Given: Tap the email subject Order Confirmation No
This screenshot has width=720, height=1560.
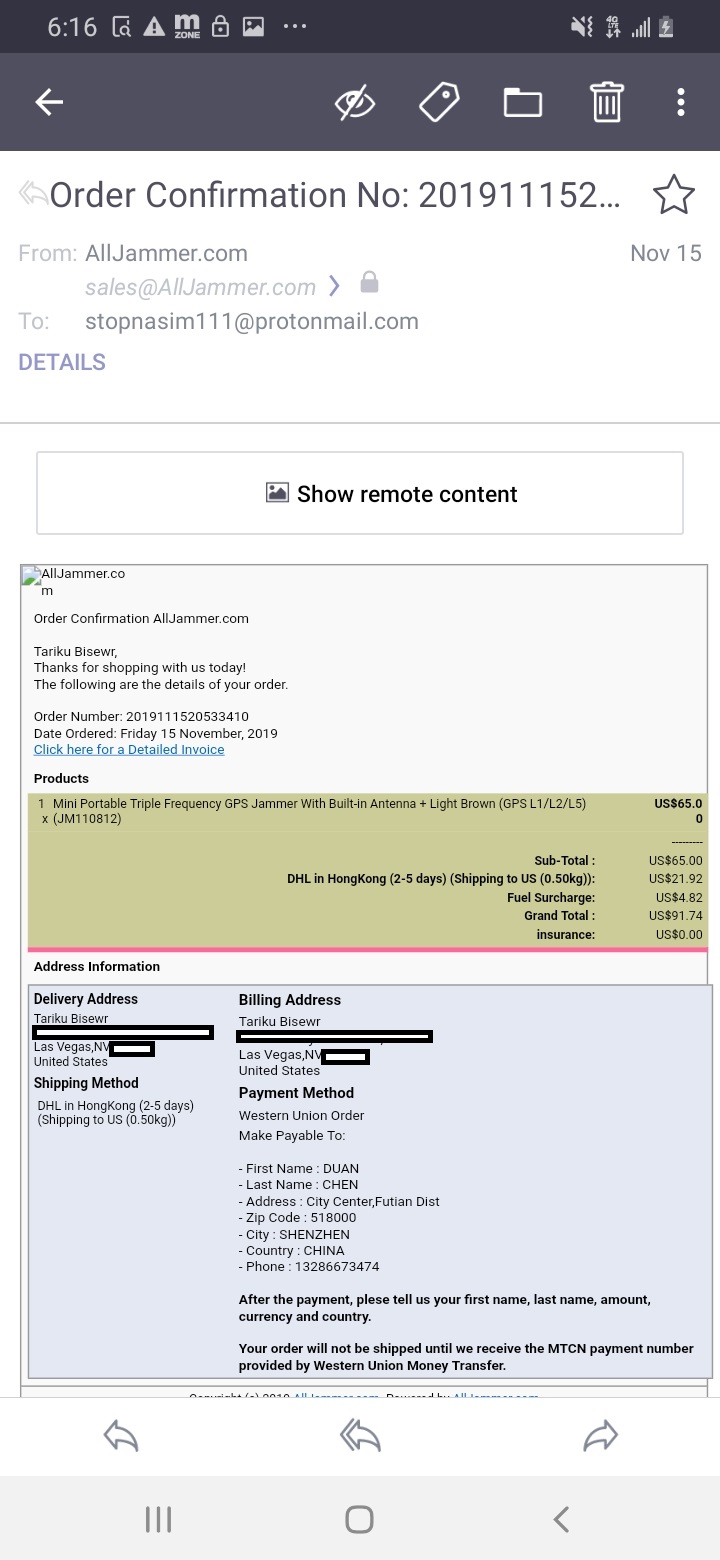Looking at the screenshot, I should pyautogui.click(x=334, y=195).
